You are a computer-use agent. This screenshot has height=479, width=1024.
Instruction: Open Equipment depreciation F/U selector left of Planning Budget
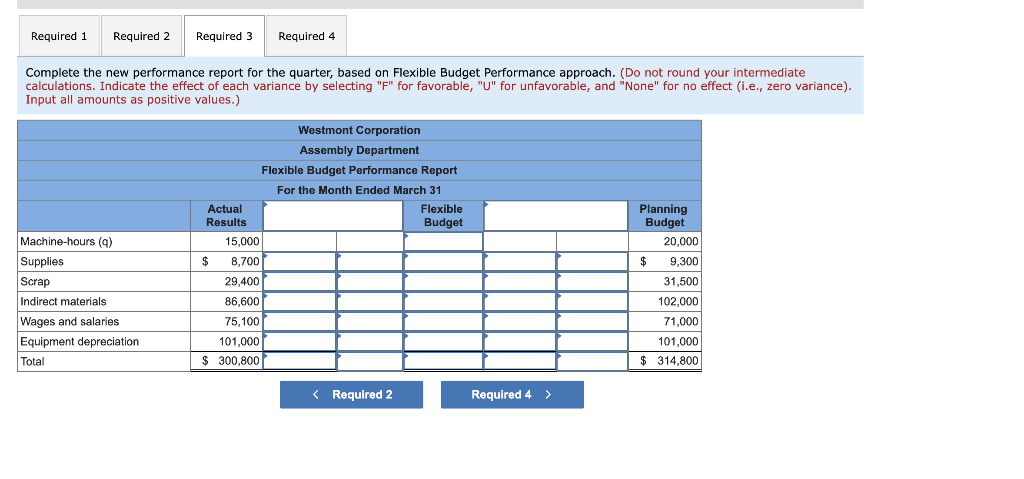(592, 341)
